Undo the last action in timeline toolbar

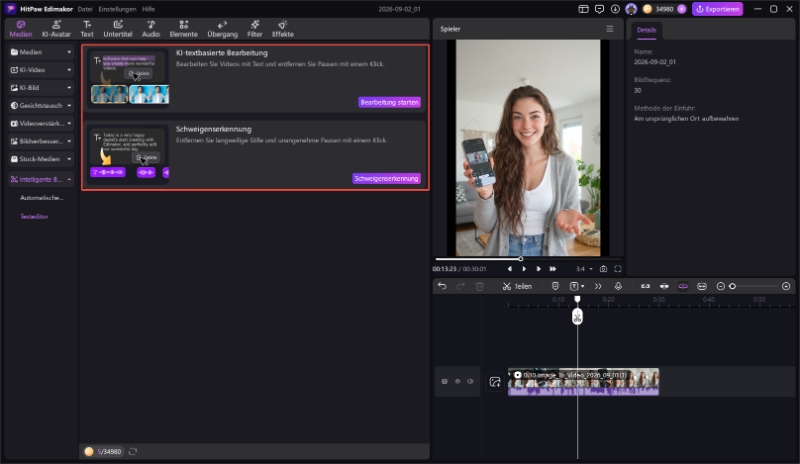click(442, 286)
